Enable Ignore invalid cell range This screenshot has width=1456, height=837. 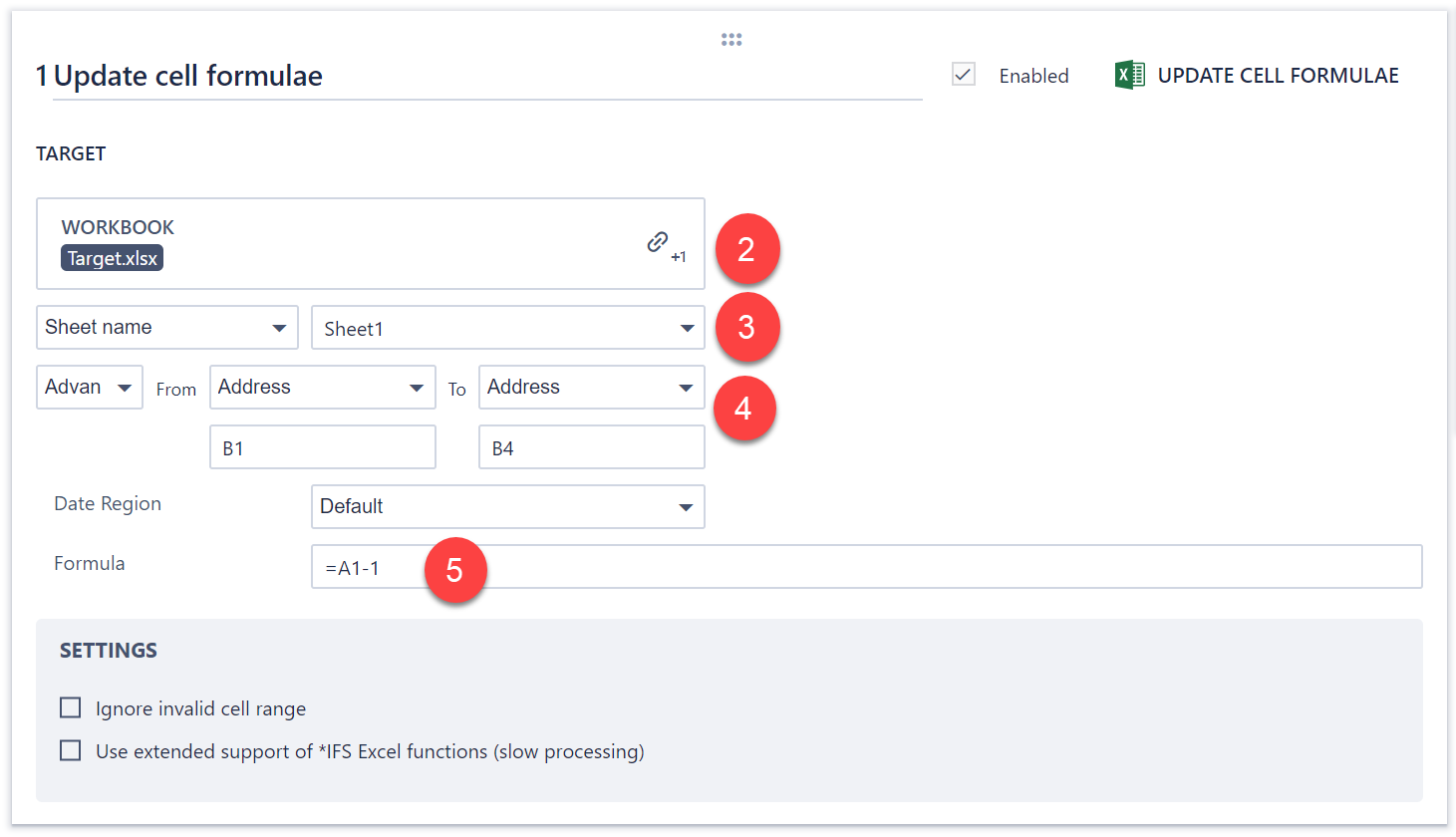(71, 707)
